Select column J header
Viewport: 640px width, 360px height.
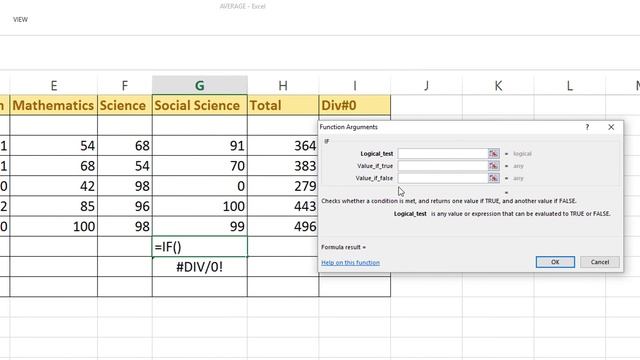(x=427, y=85)
